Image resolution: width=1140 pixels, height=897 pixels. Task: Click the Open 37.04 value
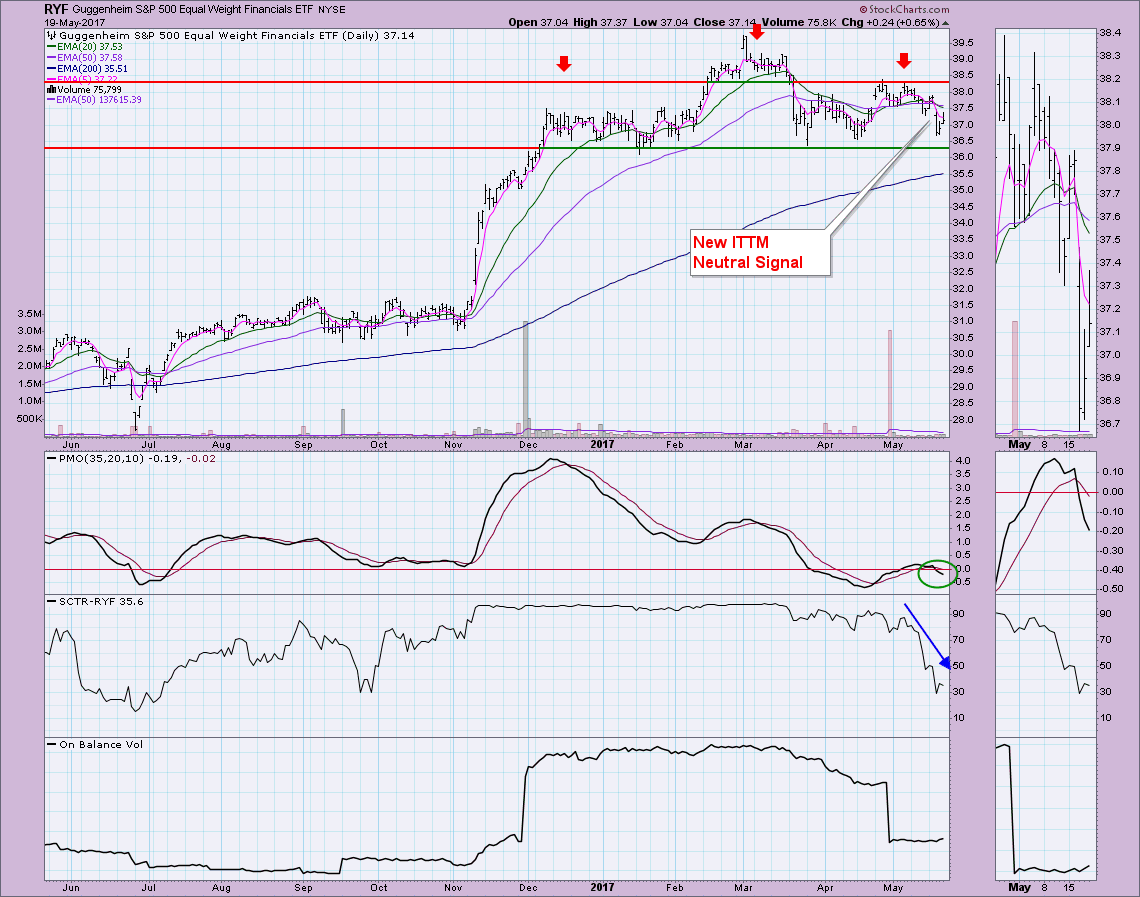538,23
